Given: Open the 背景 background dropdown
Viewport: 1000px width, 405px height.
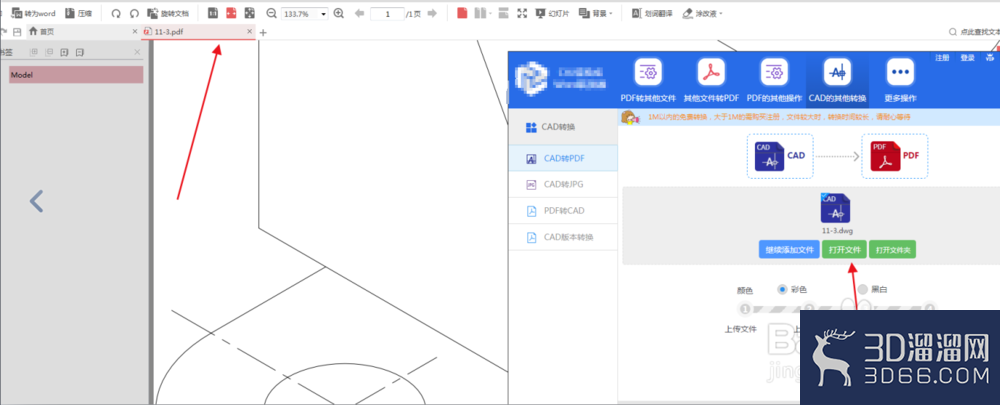Looking at the screenshot, I should coord(596,13).
